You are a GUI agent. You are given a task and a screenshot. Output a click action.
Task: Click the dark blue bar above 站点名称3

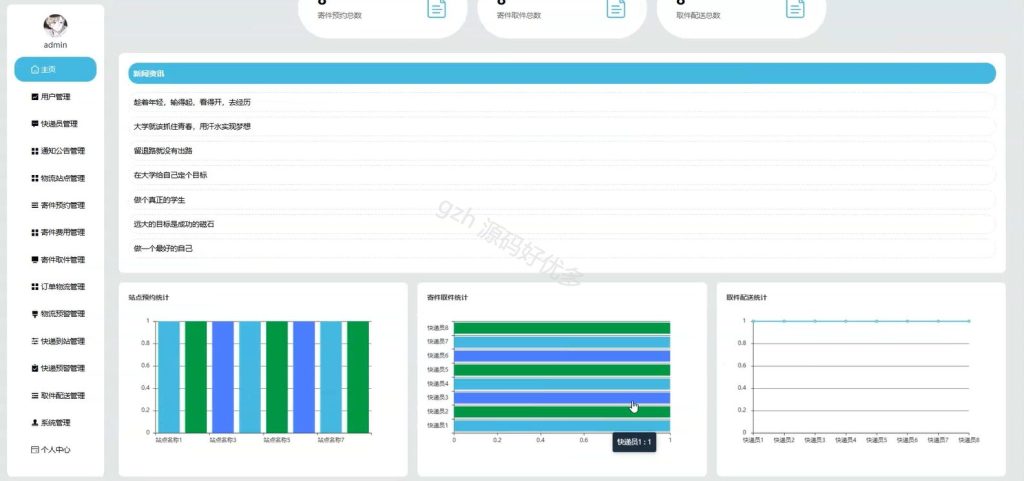pyautogui.click(x=223, y=377)
